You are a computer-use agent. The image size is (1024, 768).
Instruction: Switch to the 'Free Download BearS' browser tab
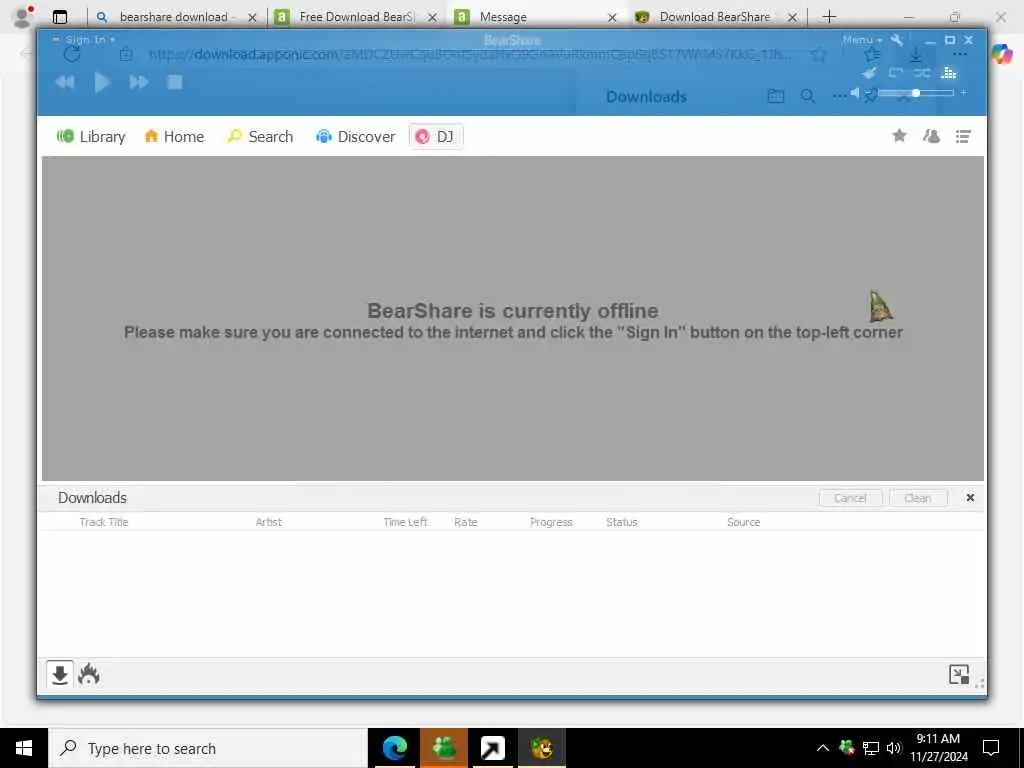356,17
